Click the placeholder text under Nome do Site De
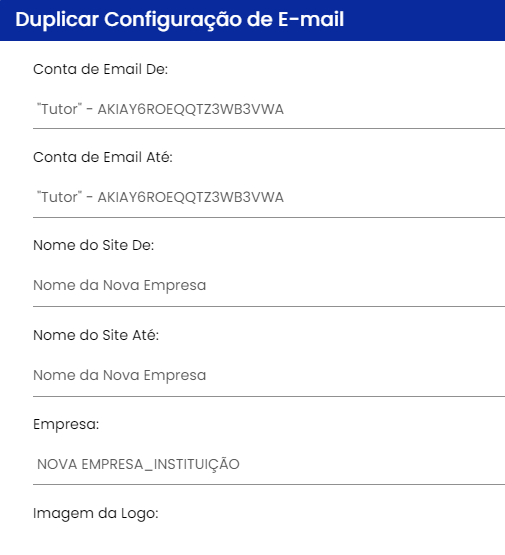The height and width of the screenshot is (555, 505). [120, 285]
